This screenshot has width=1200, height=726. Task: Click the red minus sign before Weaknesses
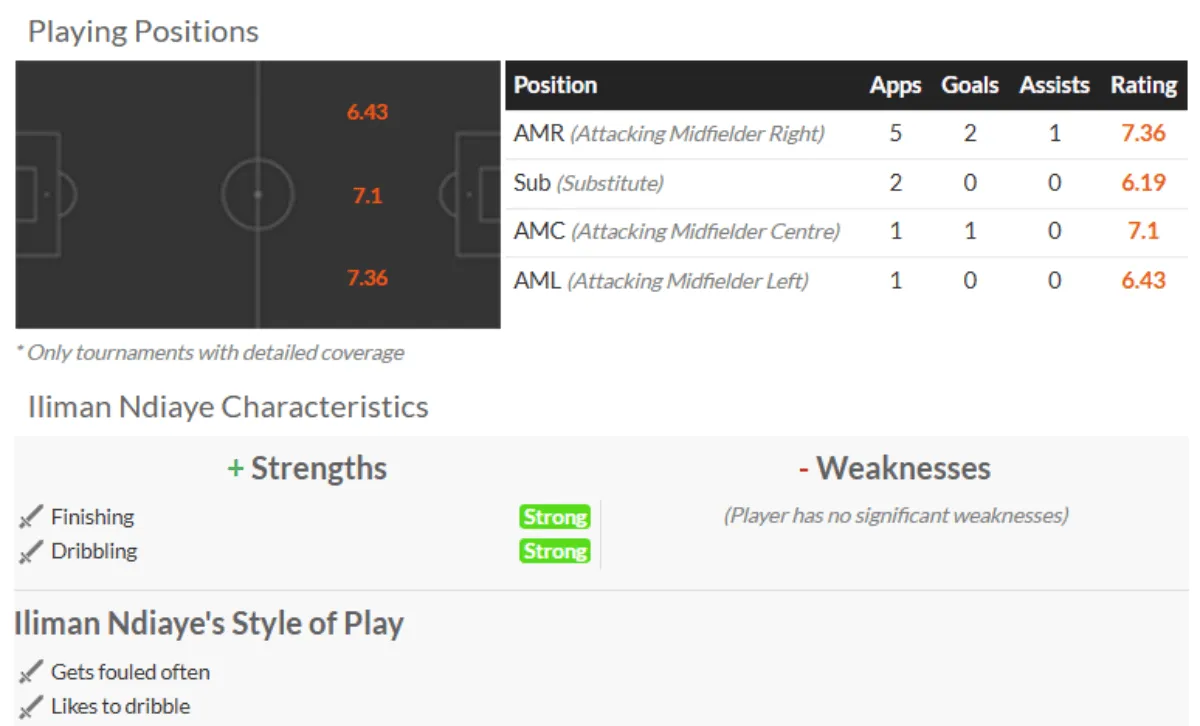tap(803, 469)
